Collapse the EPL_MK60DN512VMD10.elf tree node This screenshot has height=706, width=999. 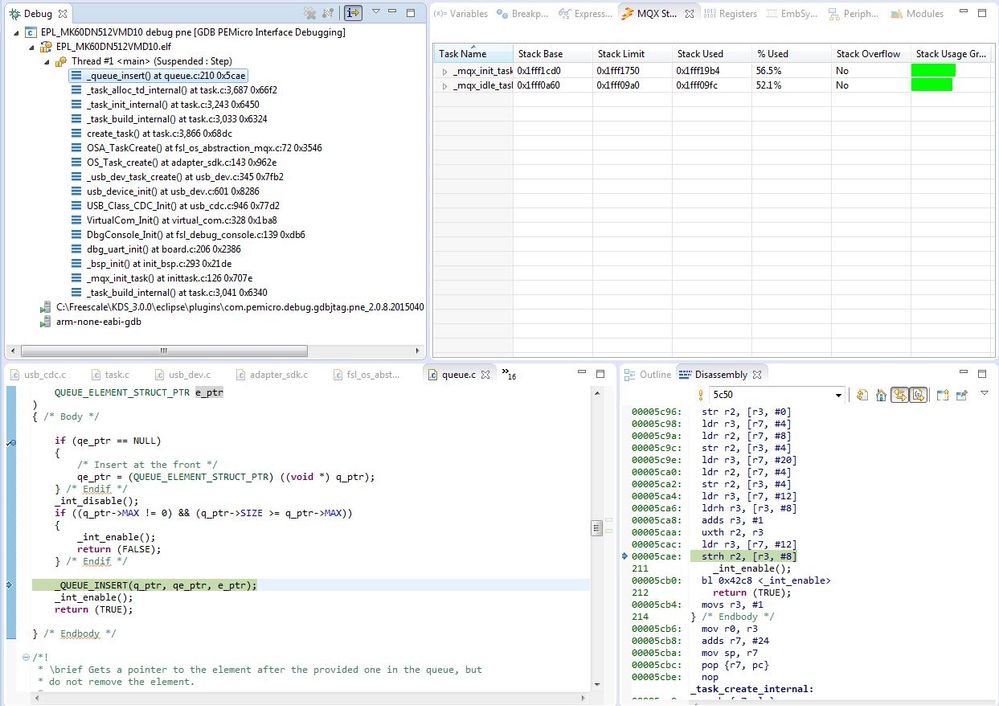pyautogui.click(x=31, y=47)
